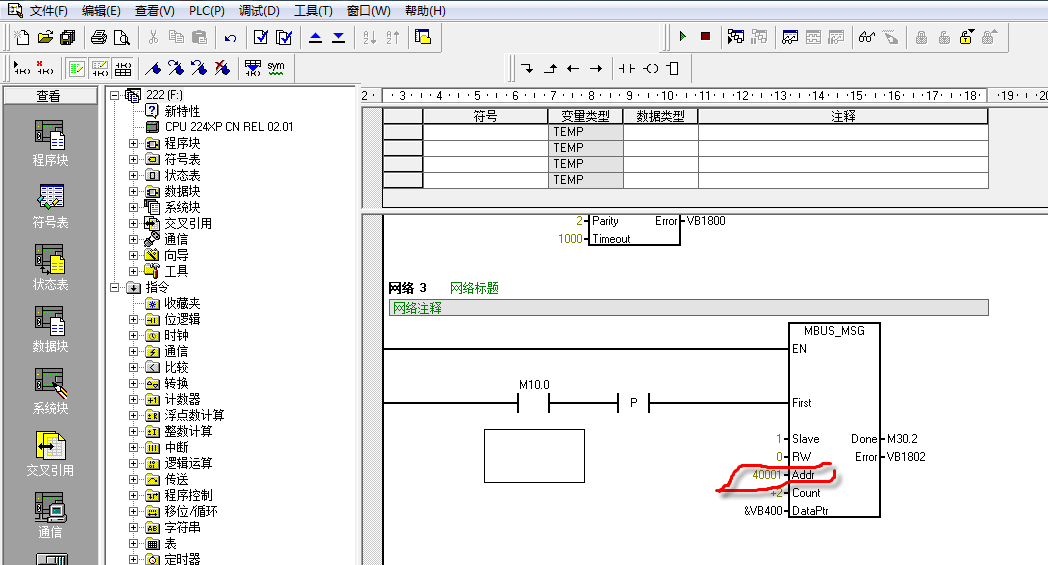Image resolution: width=1048 pixels, height=565 pixels.
Task: Toggle network comments display in toolbar
Action: [x=100, y=68]
